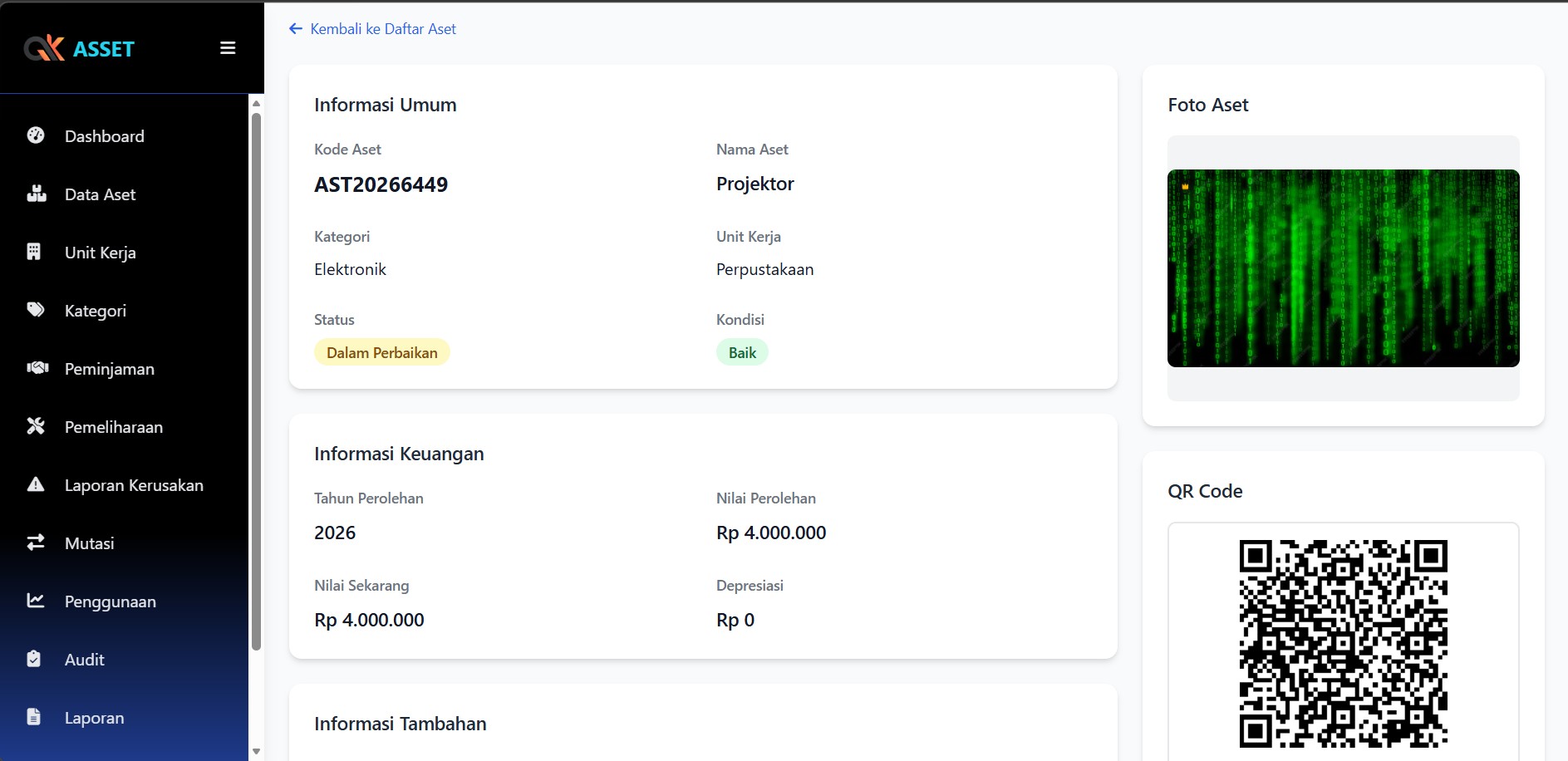Click the sidebar scroll up arrow
Screen dimensions: 1568x761
click(256, 104)
